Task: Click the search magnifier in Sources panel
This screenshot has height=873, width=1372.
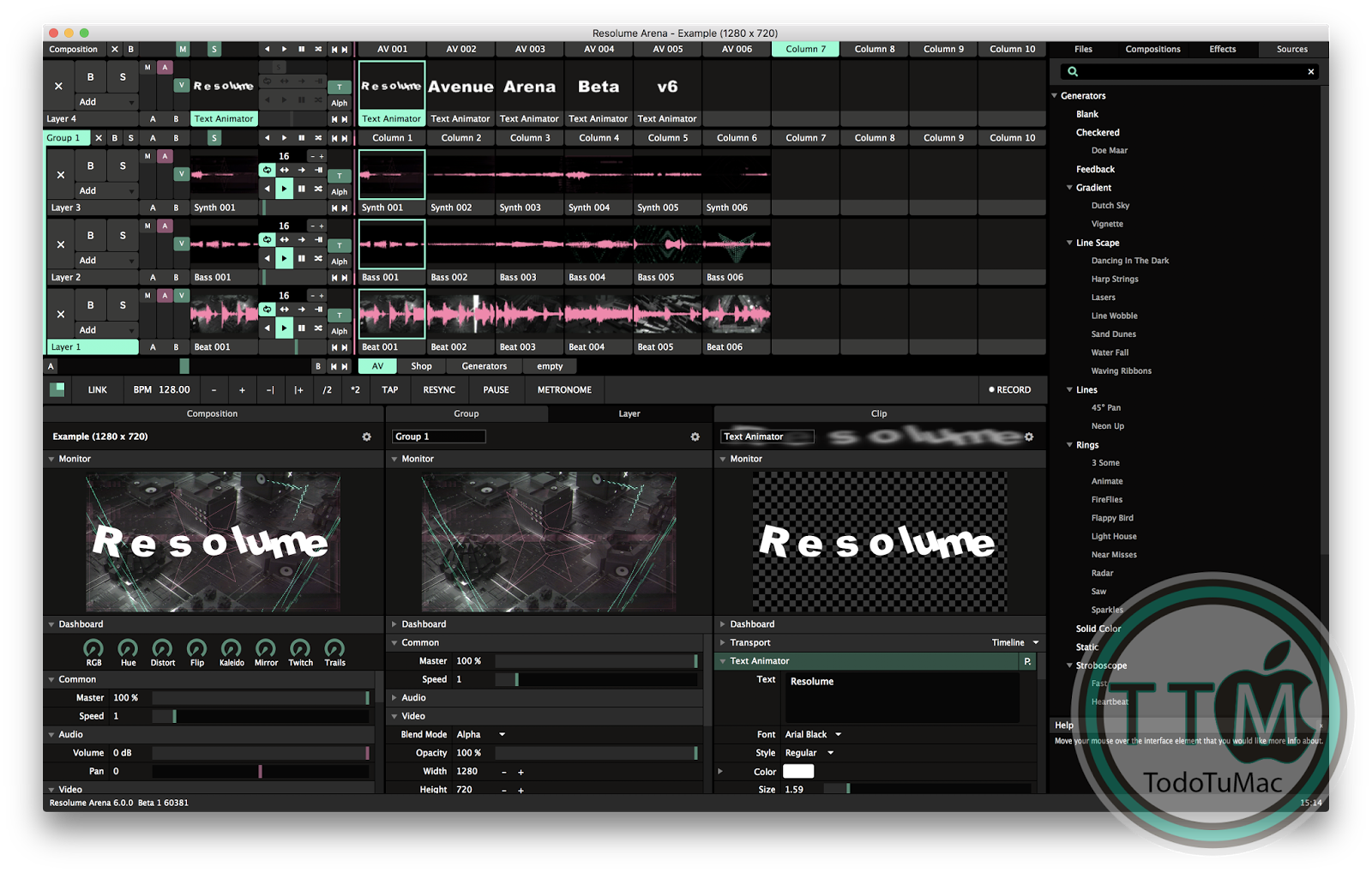Action: (x=1073, y=71)
